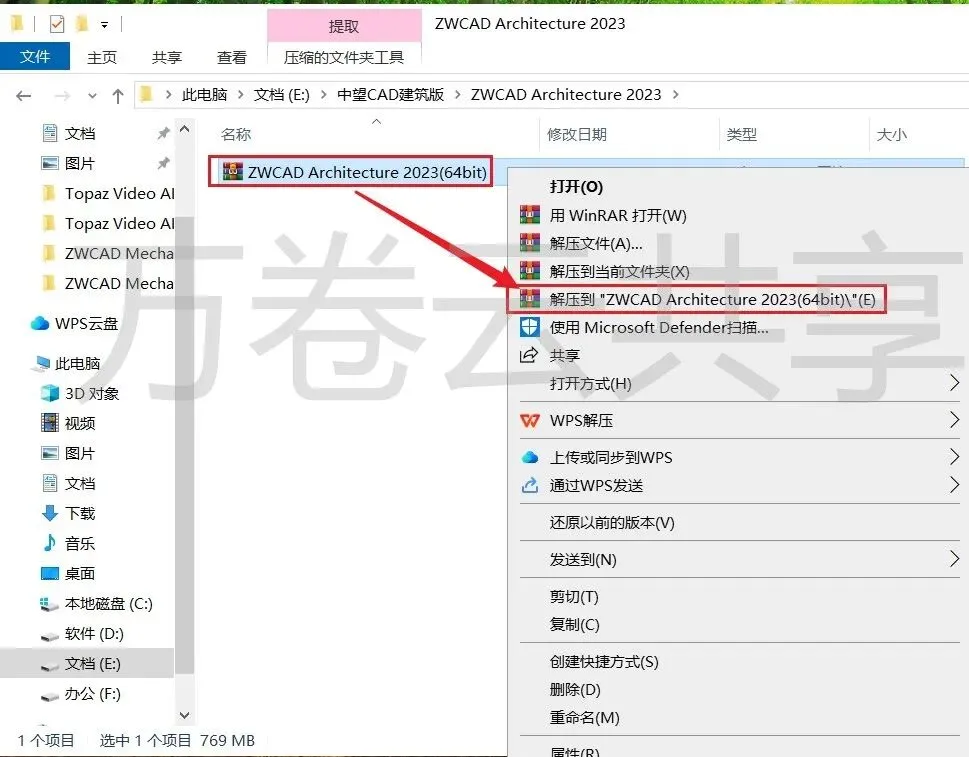This screenshot has height=757, width=969.
Task: Open 音乐 in navigation pane
Action: pos(80,543)
